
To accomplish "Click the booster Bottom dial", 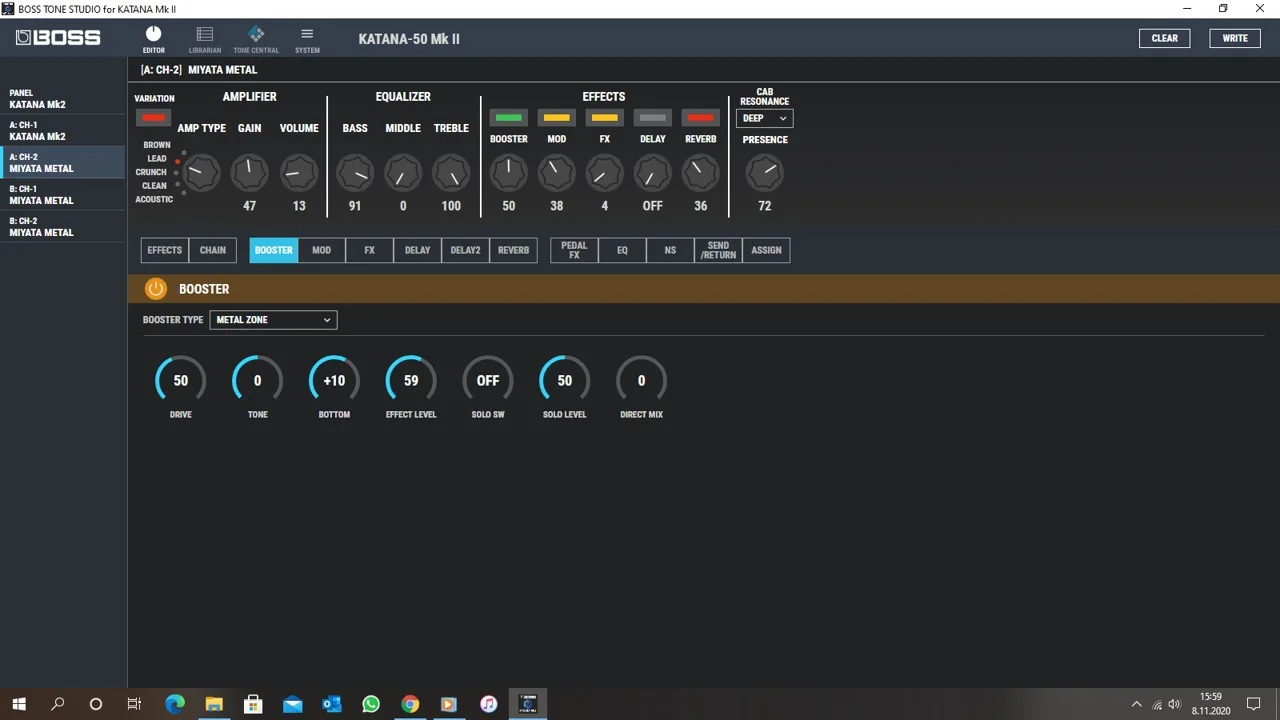I will pos(334,381).
